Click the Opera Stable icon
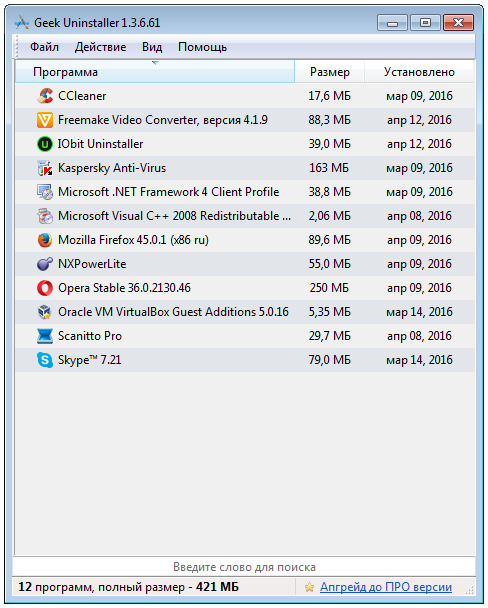The image size is (488, 608). coord(45,288)
